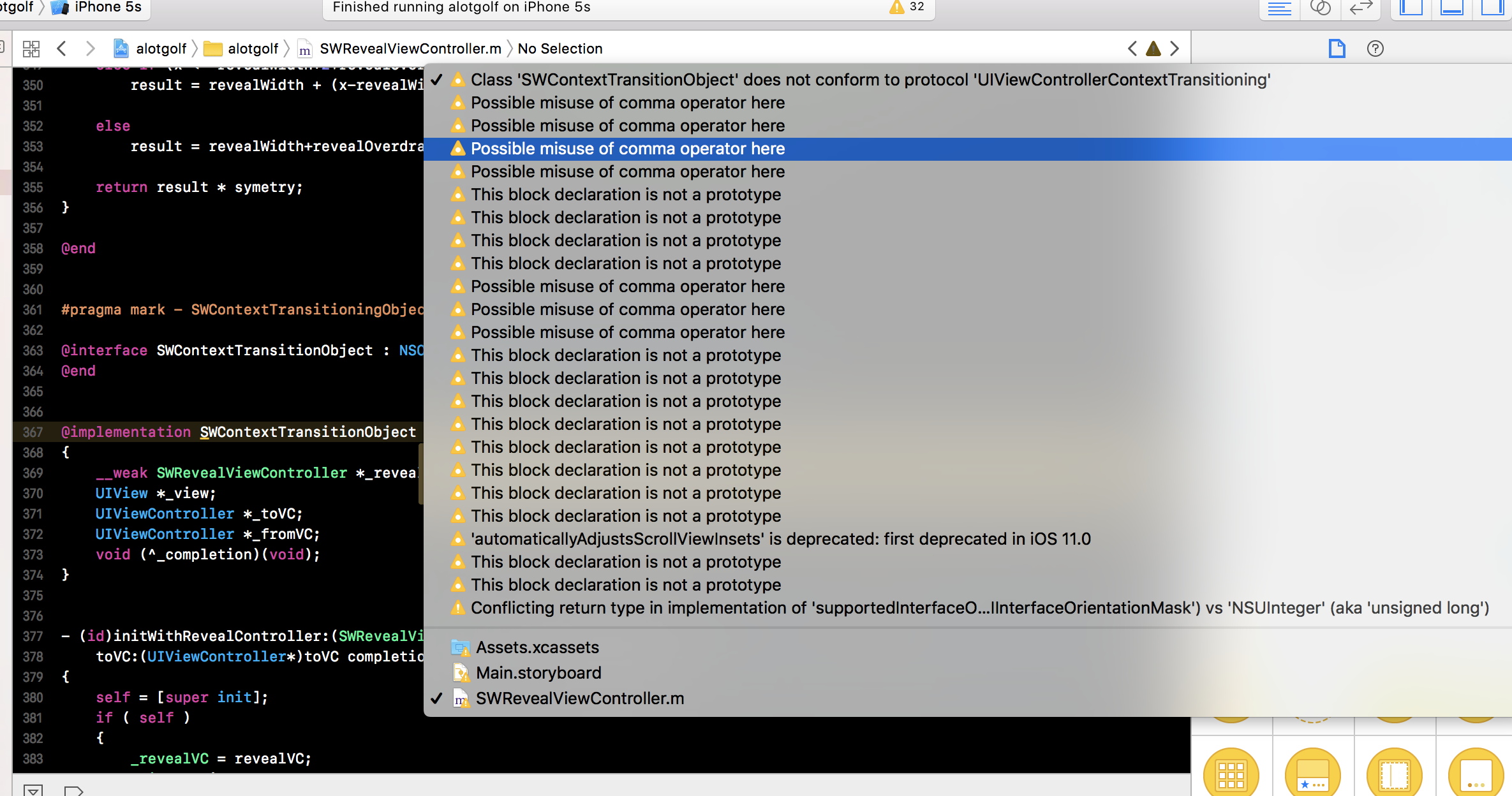Open the related items grid menu
This screenshot has height=796, width=1512.
point(31,48)
